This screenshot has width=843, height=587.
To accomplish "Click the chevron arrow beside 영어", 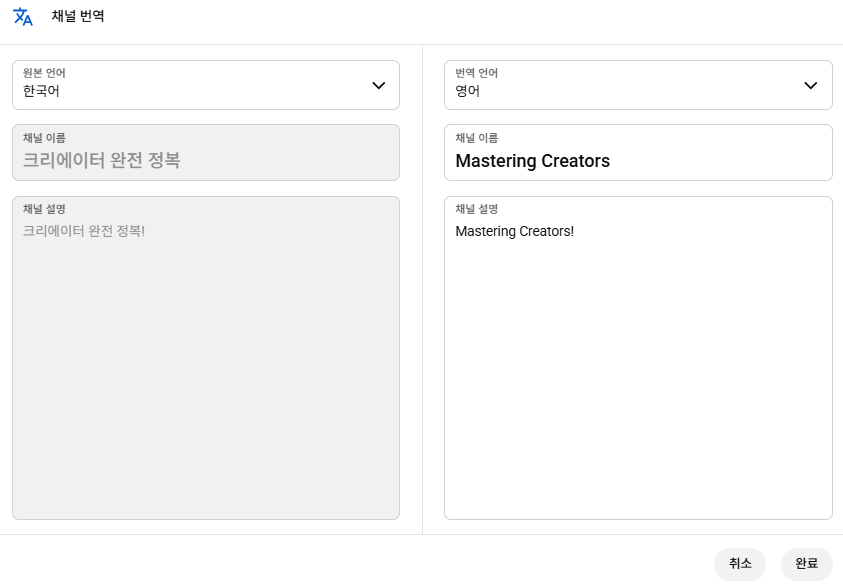I will point(811,86).
